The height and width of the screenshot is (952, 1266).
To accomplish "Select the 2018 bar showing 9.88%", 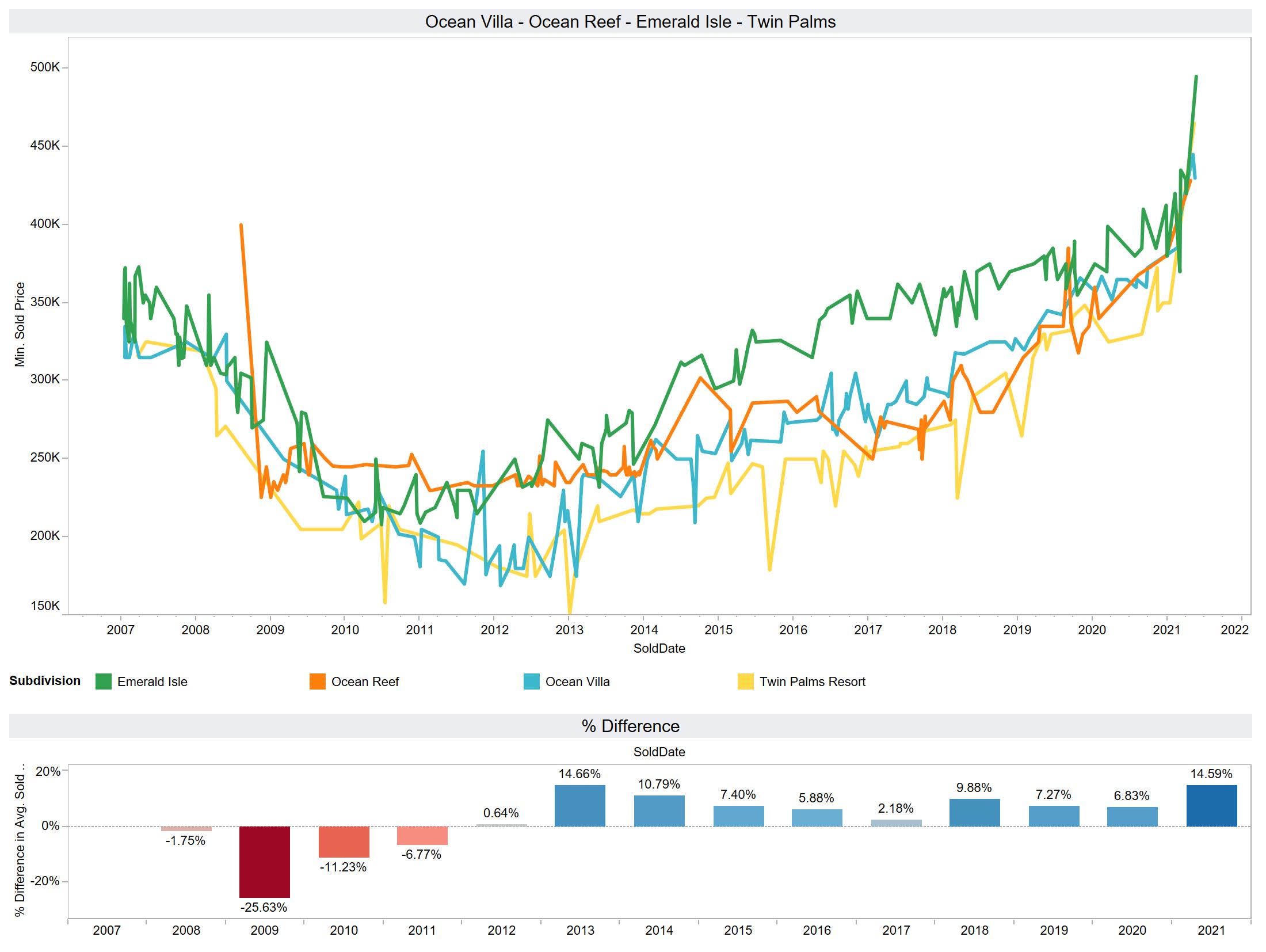I will (975, 813).
